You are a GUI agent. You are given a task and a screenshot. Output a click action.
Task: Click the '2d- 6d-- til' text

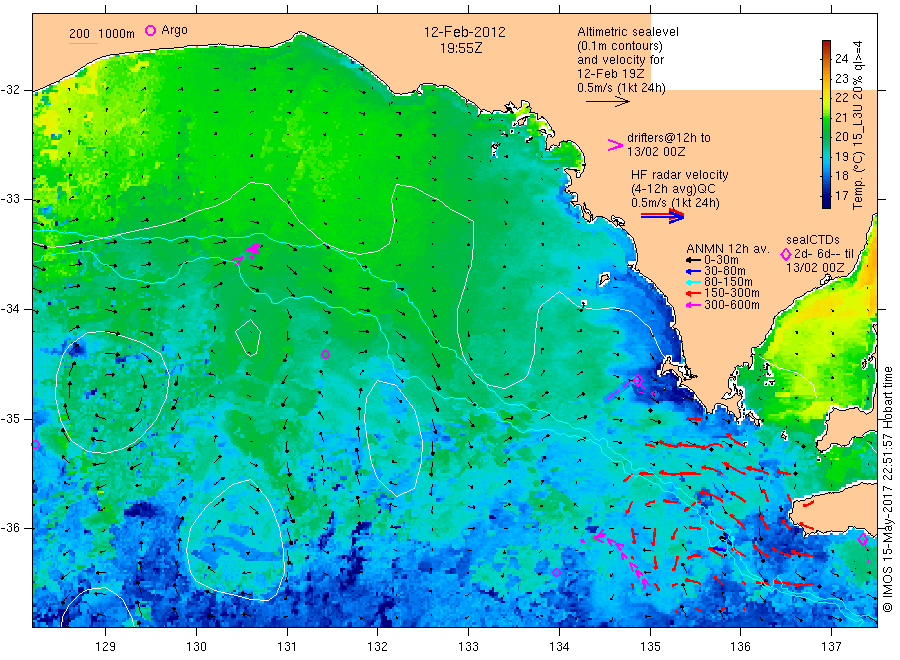tap(824, 254)
